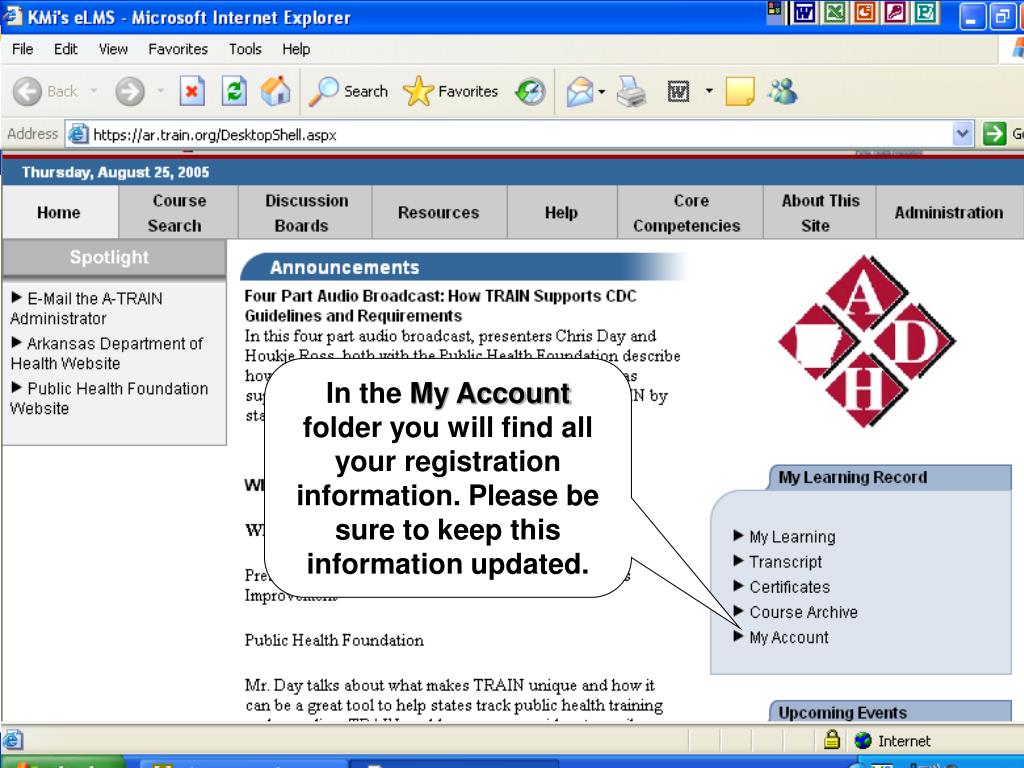Open the Resources tab
Screen dimensions: 1024x768
click(x=439, y=212)
